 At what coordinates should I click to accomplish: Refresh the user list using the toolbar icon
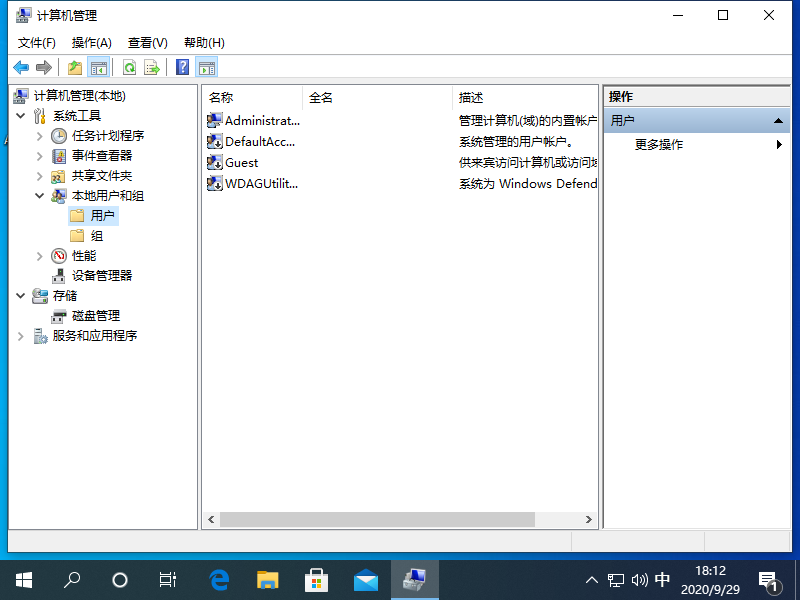coord(130,67)
